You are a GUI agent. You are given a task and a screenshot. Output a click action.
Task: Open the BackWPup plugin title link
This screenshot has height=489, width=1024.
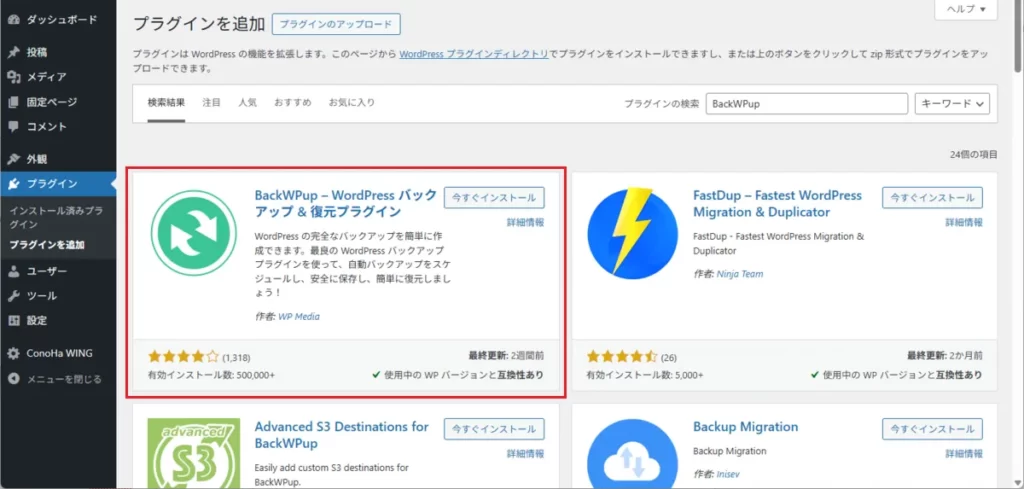(345, 204)
